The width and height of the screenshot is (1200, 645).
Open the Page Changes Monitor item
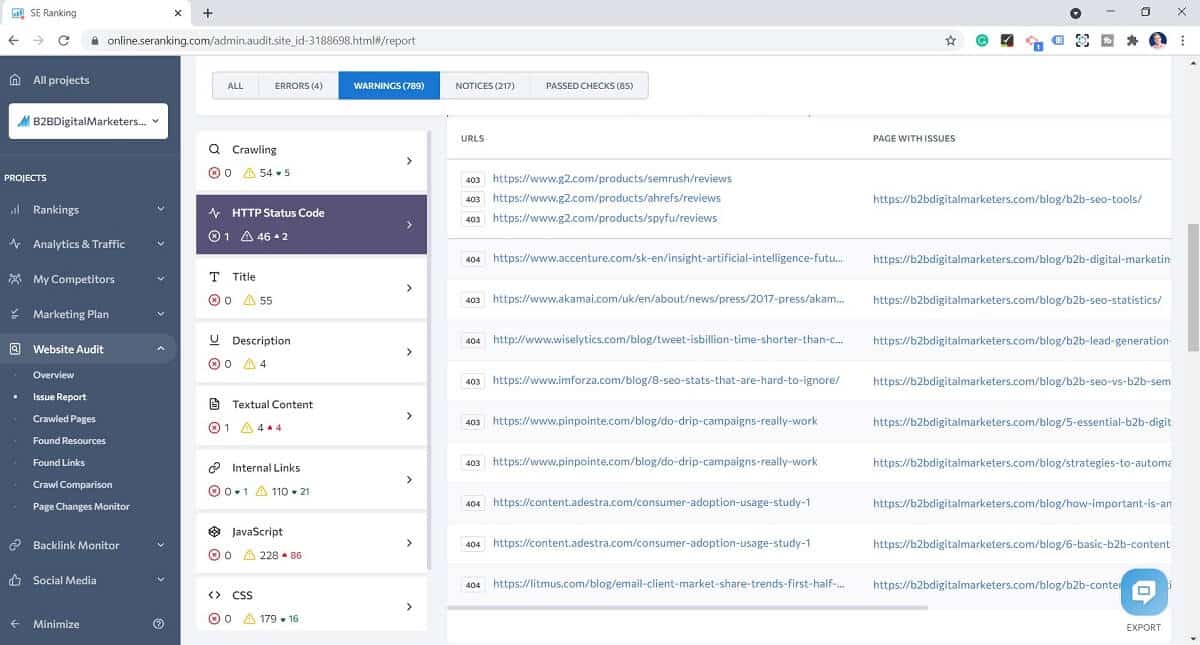[81, 507]
